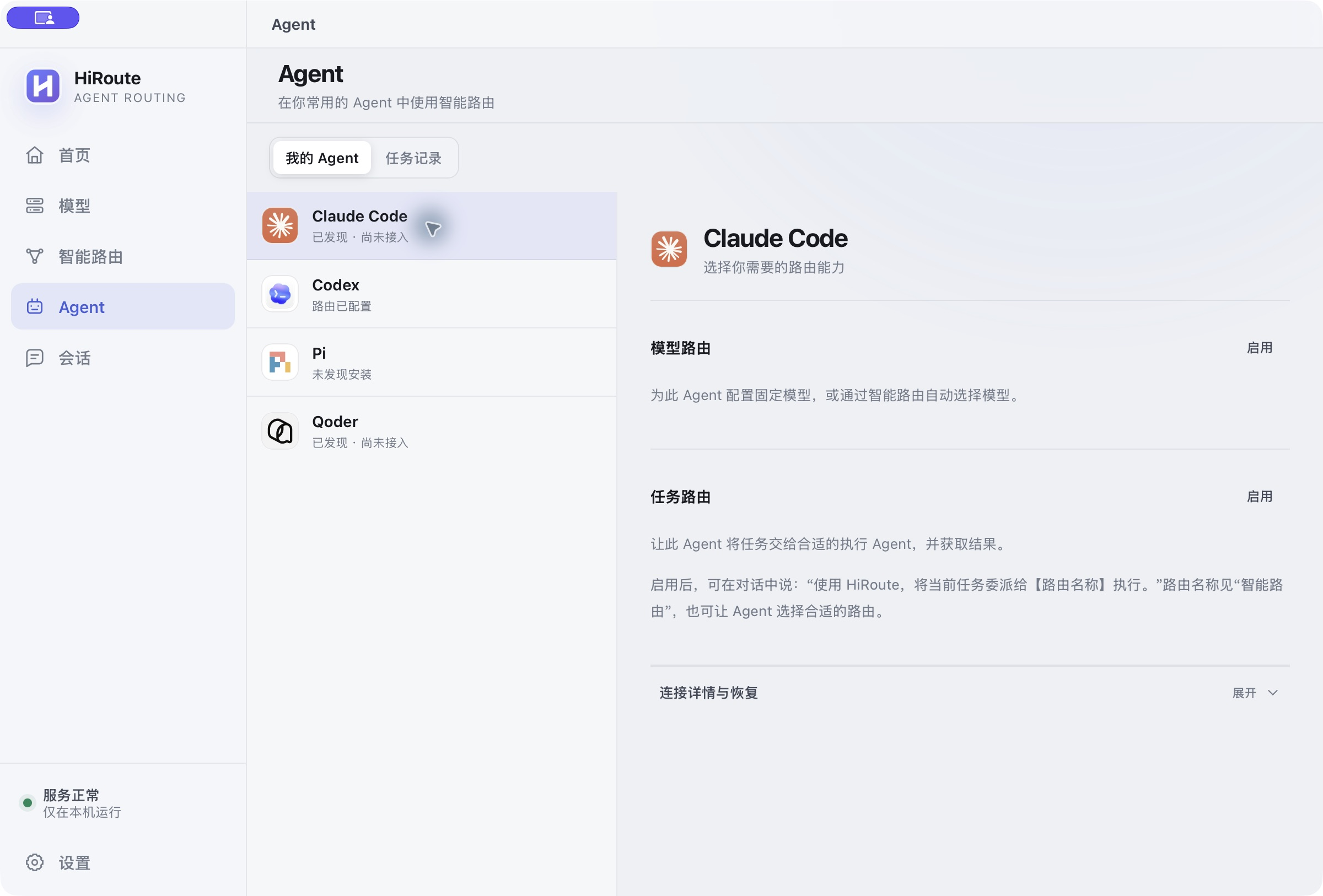Click the Codex list icon
This screenshot has width=1323, height=896.
click(x=280, y=294)
